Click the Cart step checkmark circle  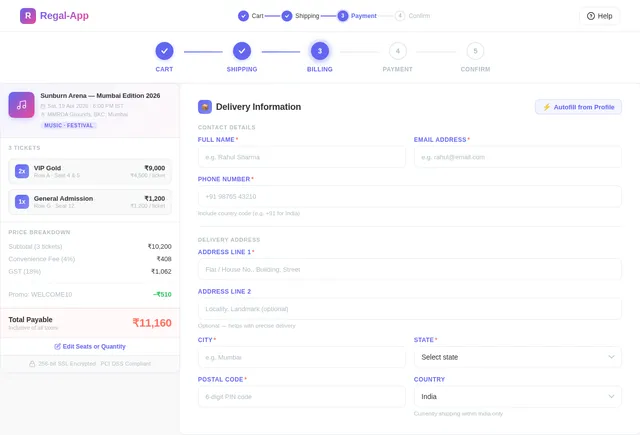click(x=164, y=51)
